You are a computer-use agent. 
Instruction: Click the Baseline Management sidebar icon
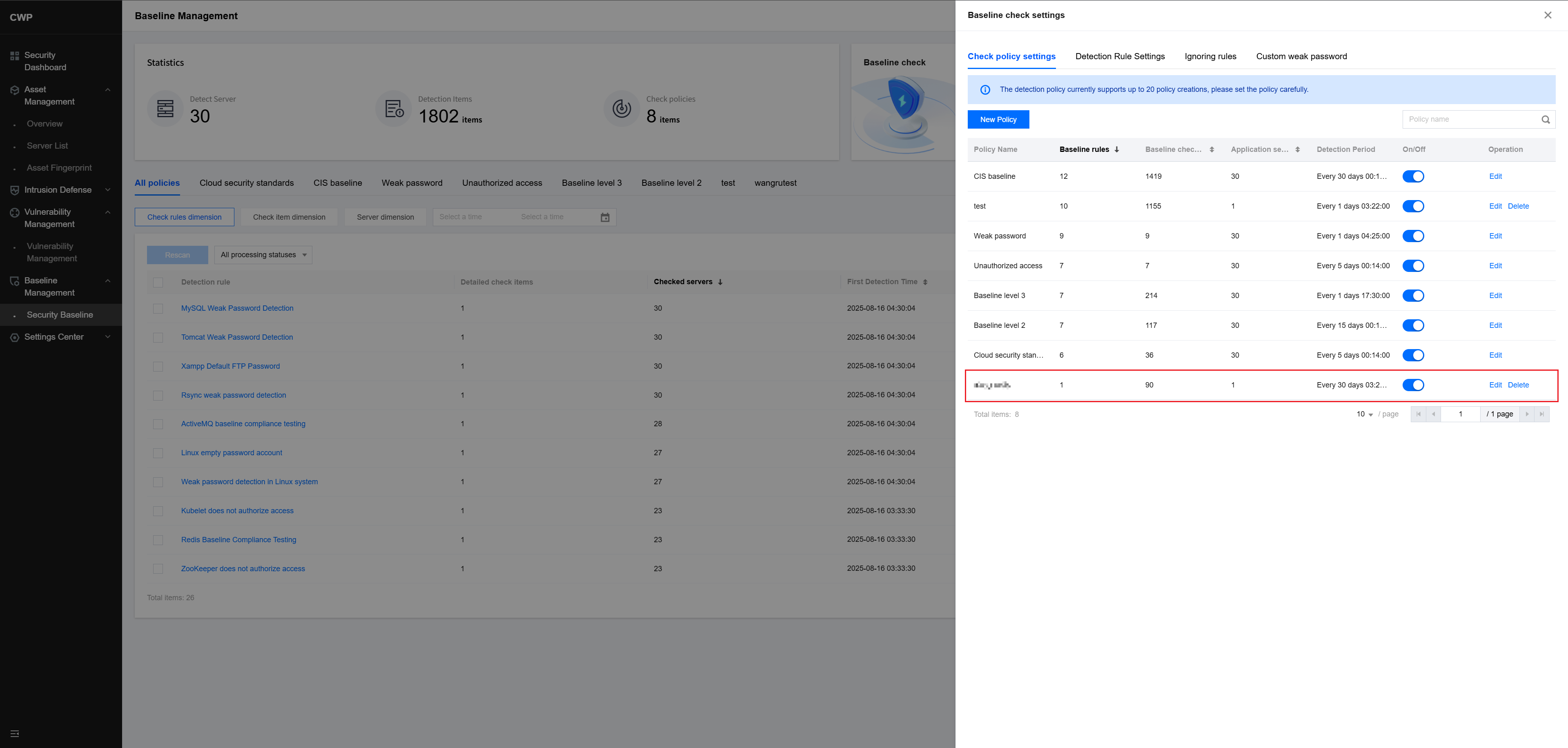click(15, 281)
